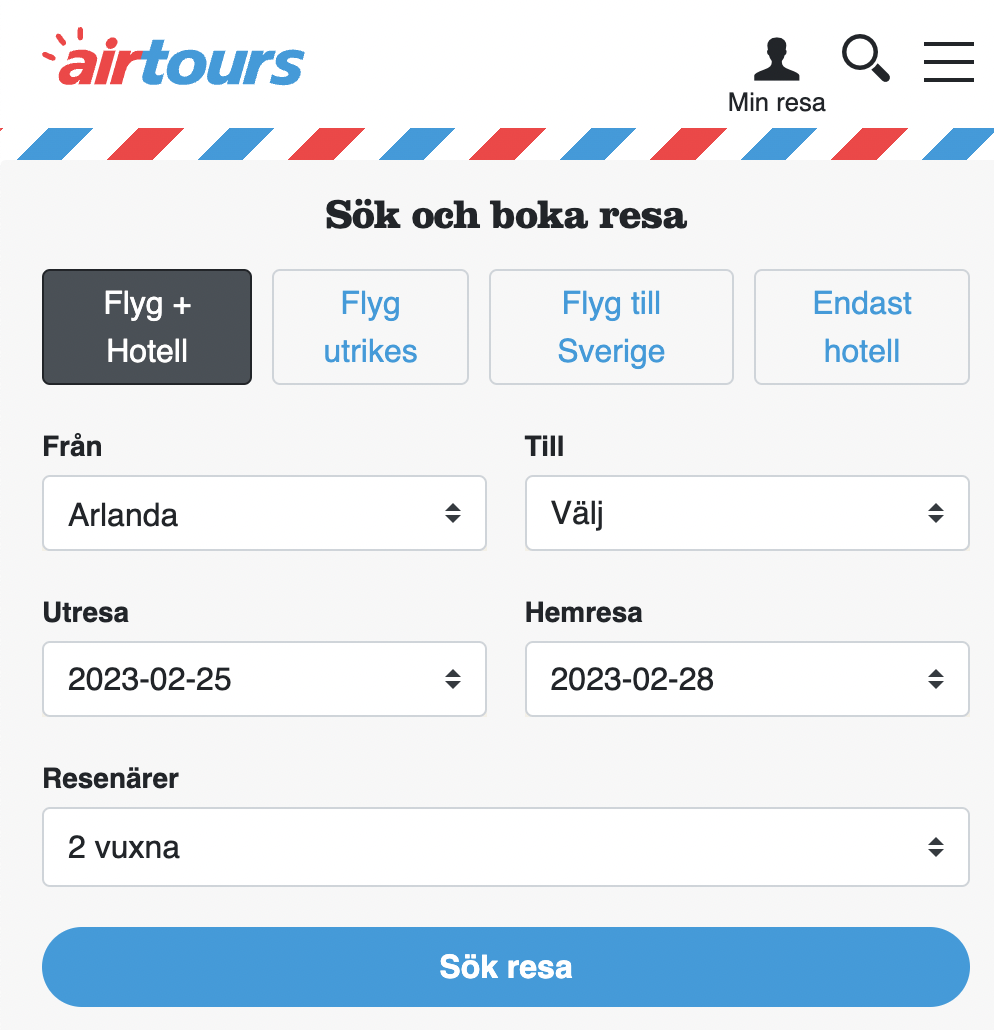Expand the Resenärer dropdown showing 2 vuxna
The image size is (994, 1030).
pyautogui.click(x=506, y=847)
